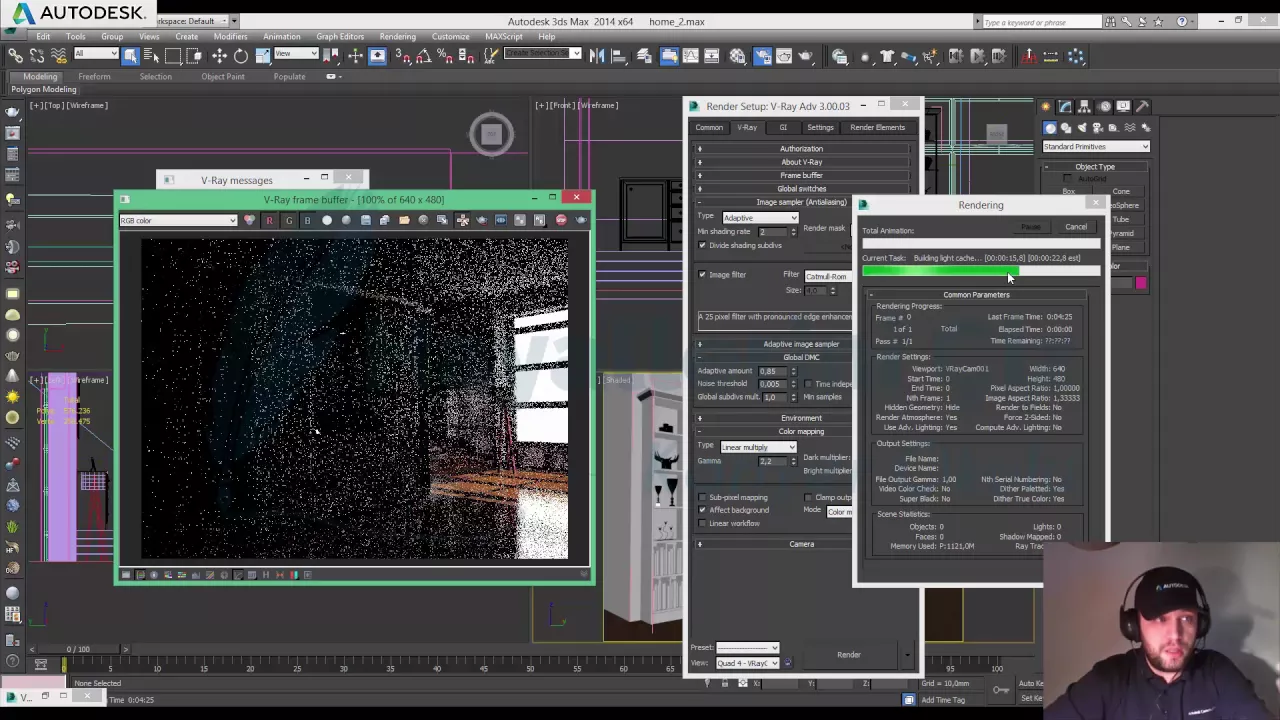Viewport: 1280px width, 720px height.
Task: Activate the Select and Move tool
Action: (x=219, y=56)
